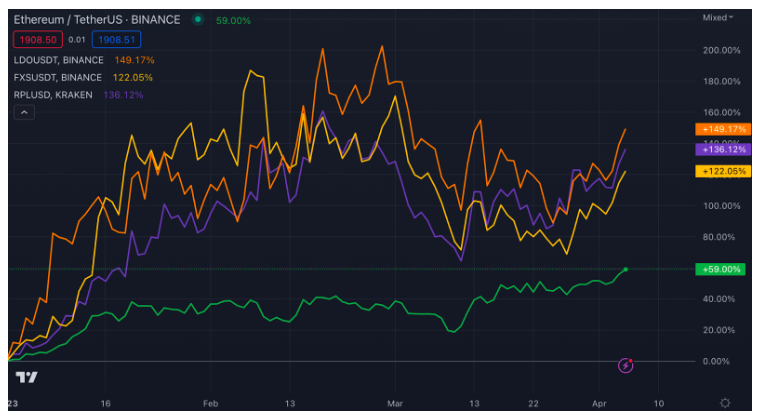Click the 180.00% axis label
Viewport: 757px width, 415px height.
coord(721,82)
